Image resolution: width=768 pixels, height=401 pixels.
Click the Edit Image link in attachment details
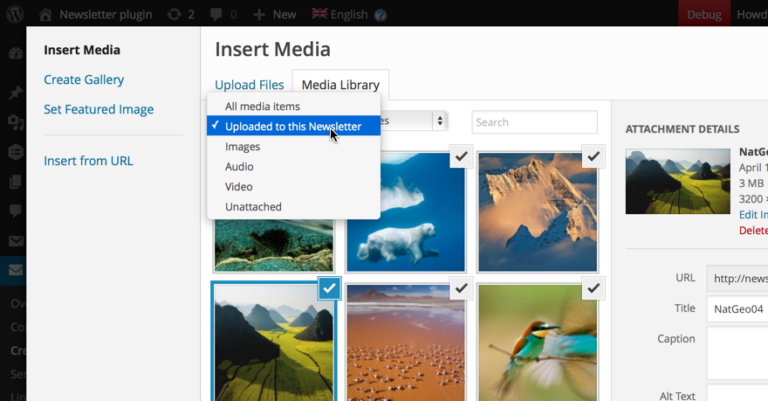coord(753,214)
